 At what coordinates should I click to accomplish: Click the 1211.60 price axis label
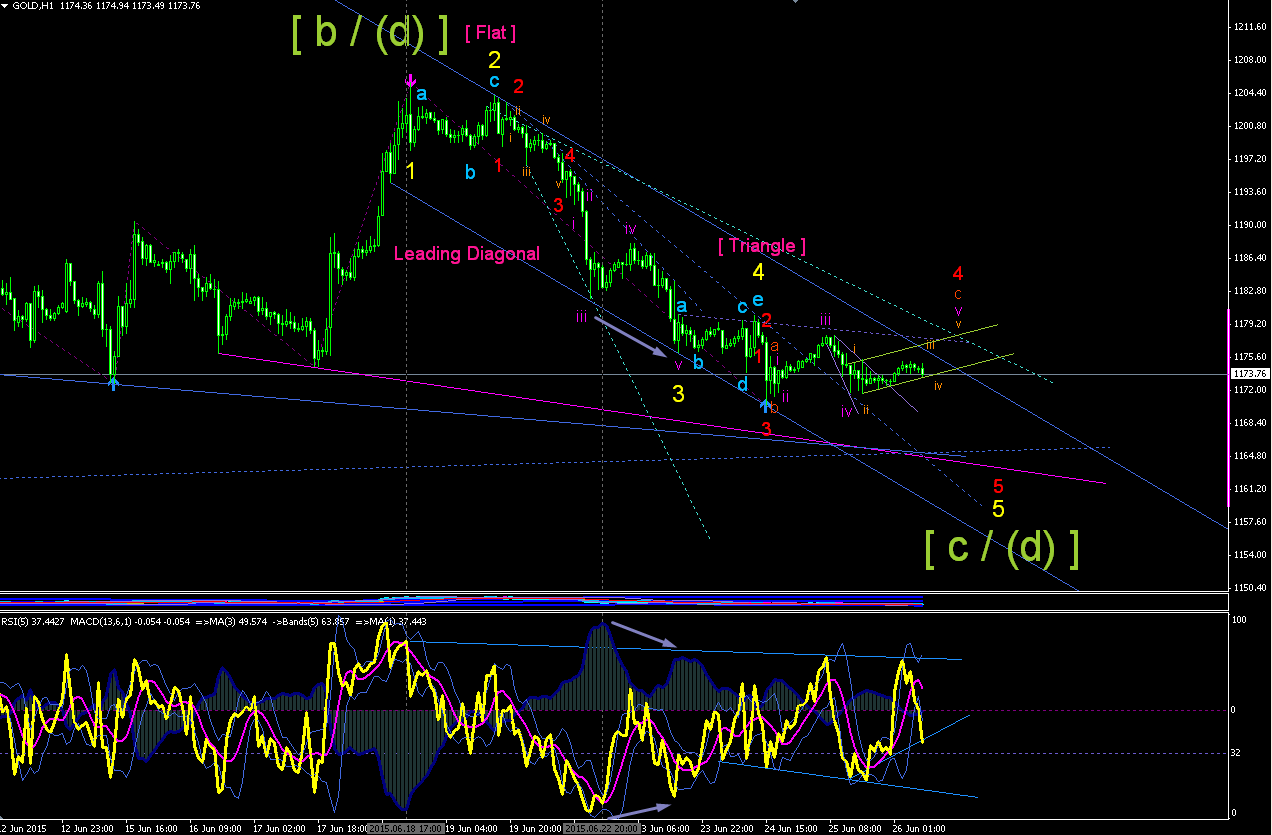click(1250, 27)
